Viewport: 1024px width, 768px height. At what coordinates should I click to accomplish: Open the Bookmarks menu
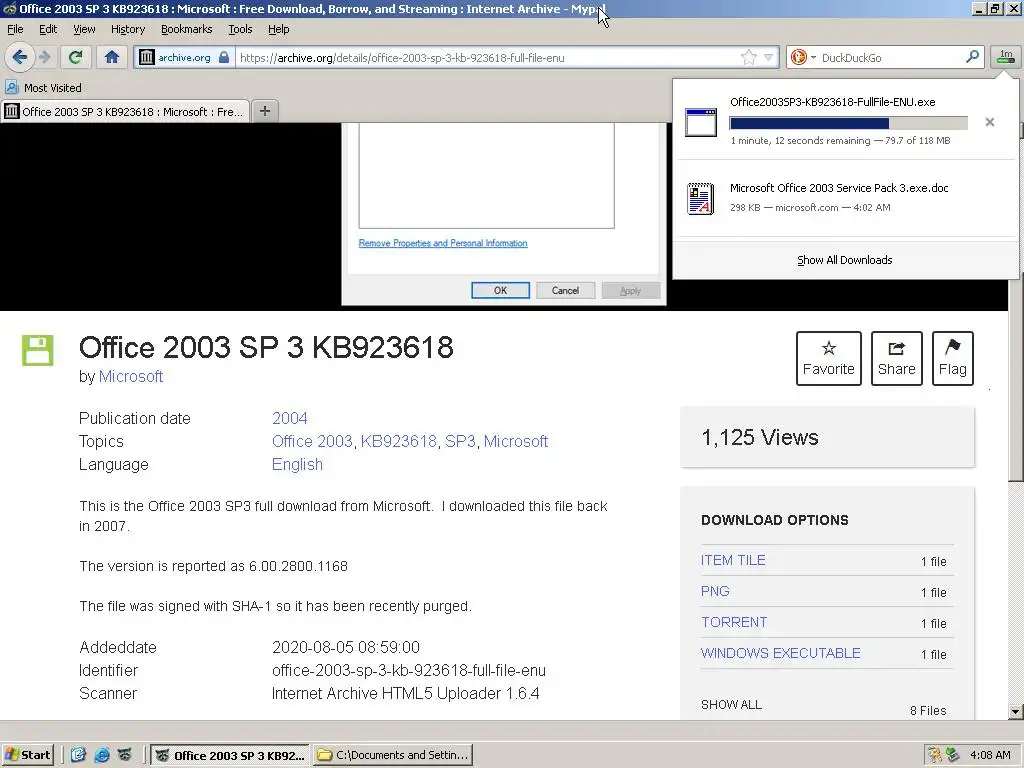click(x=186, y=29)
